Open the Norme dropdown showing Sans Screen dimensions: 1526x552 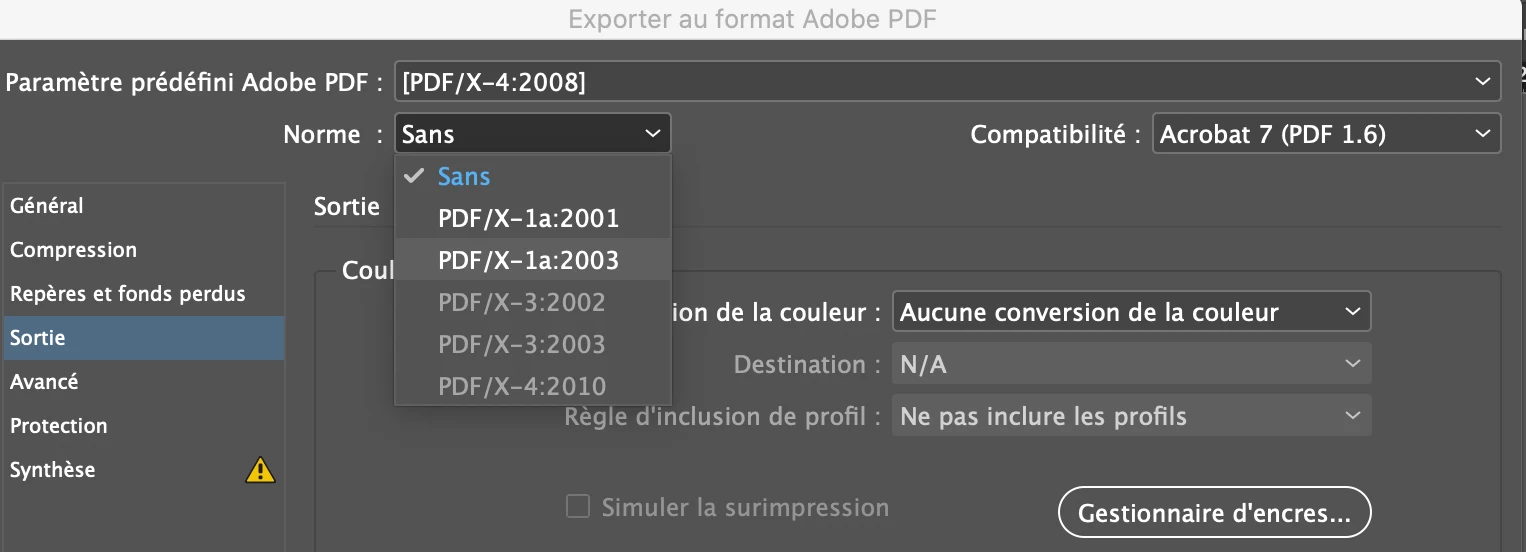pyautogui.click(x=533, y=134)
